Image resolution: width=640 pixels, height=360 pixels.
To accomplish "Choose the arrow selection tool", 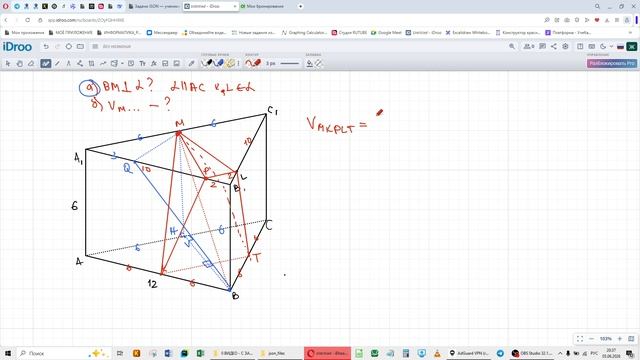I will pos(8,63).
